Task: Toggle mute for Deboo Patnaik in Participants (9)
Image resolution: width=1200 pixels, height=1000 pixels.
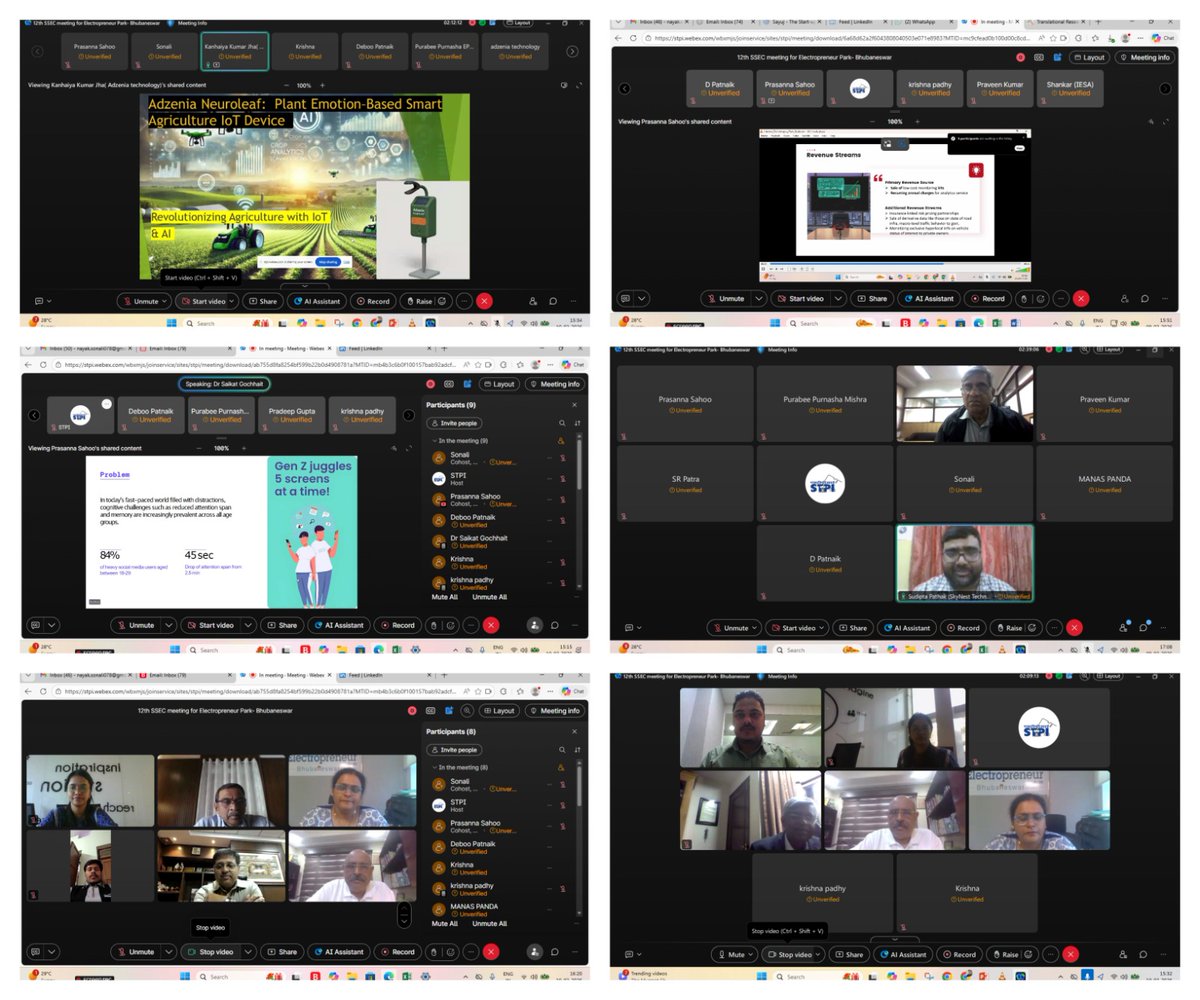Action: (x=562, y=520)
